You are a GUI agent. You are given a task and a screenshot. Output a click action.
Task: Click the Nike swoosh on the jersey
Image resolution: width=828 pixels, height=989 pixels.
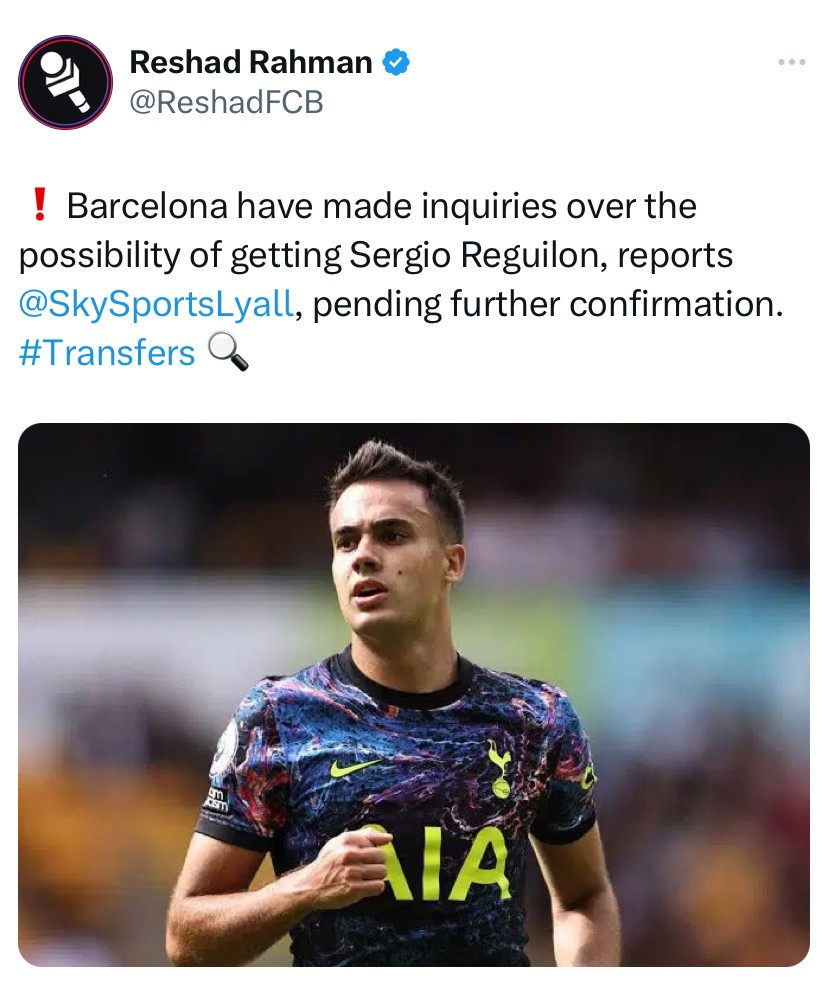coord(355,768)
